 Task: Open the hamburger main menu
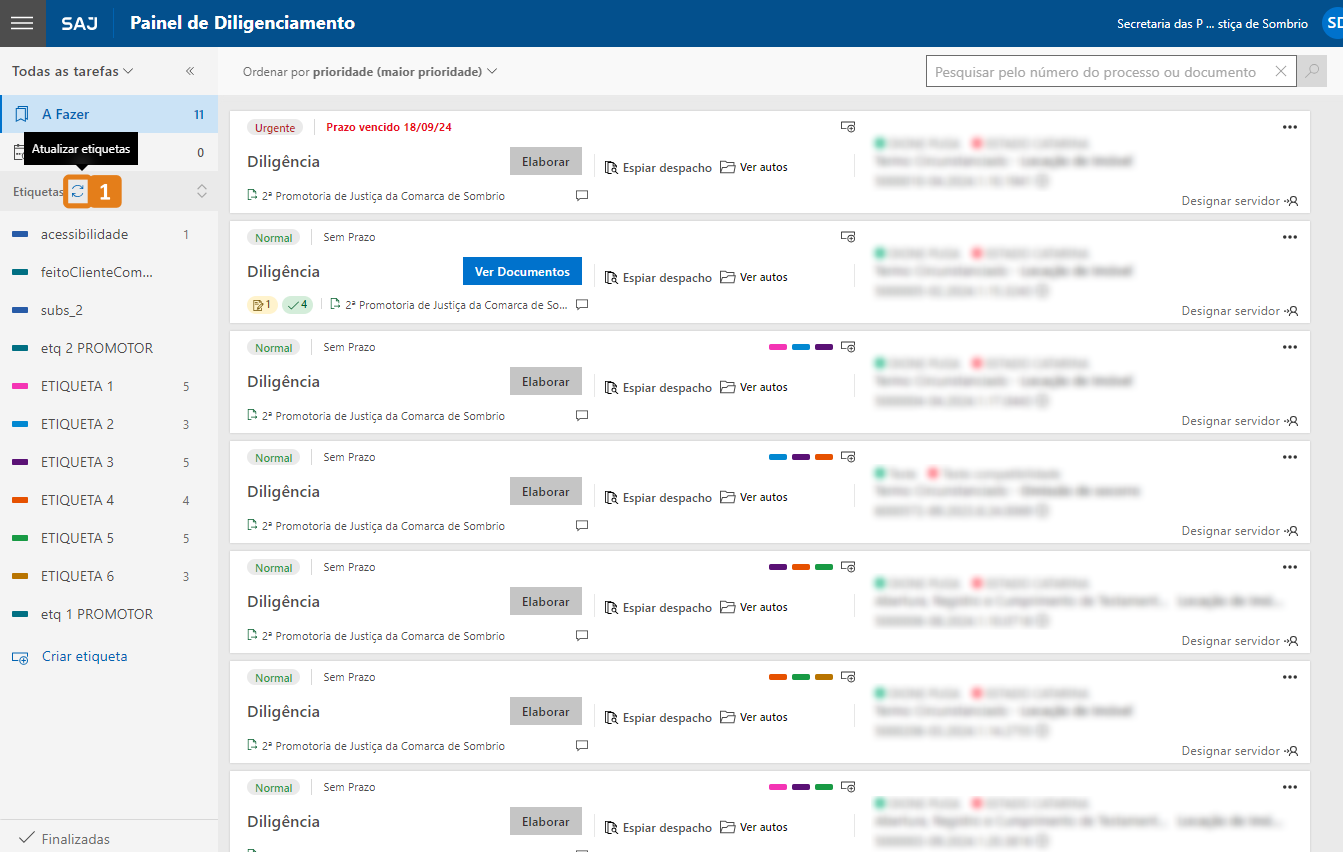22,23
